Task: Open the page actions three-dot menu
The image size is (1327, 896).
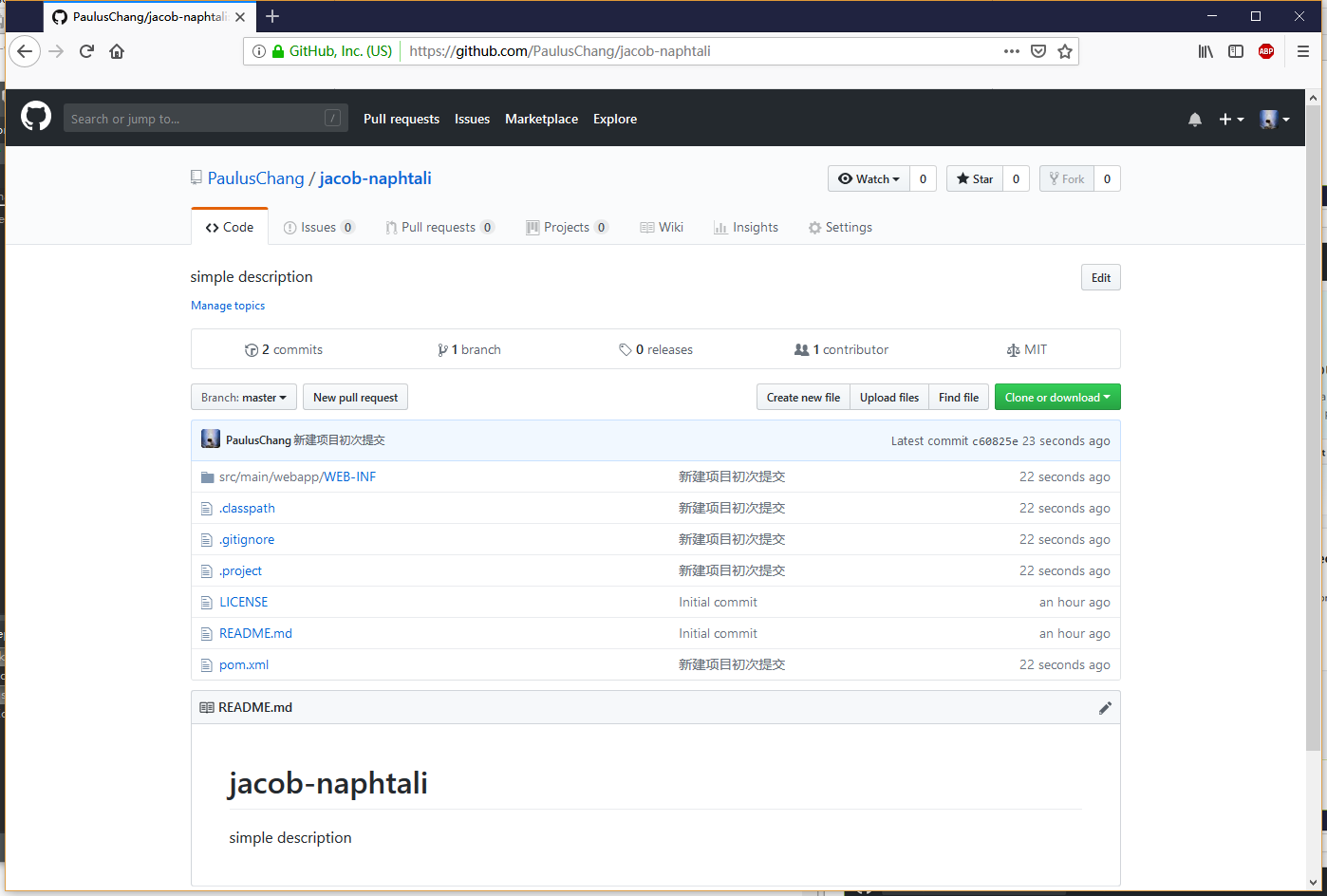Action: pos(1012,51)
